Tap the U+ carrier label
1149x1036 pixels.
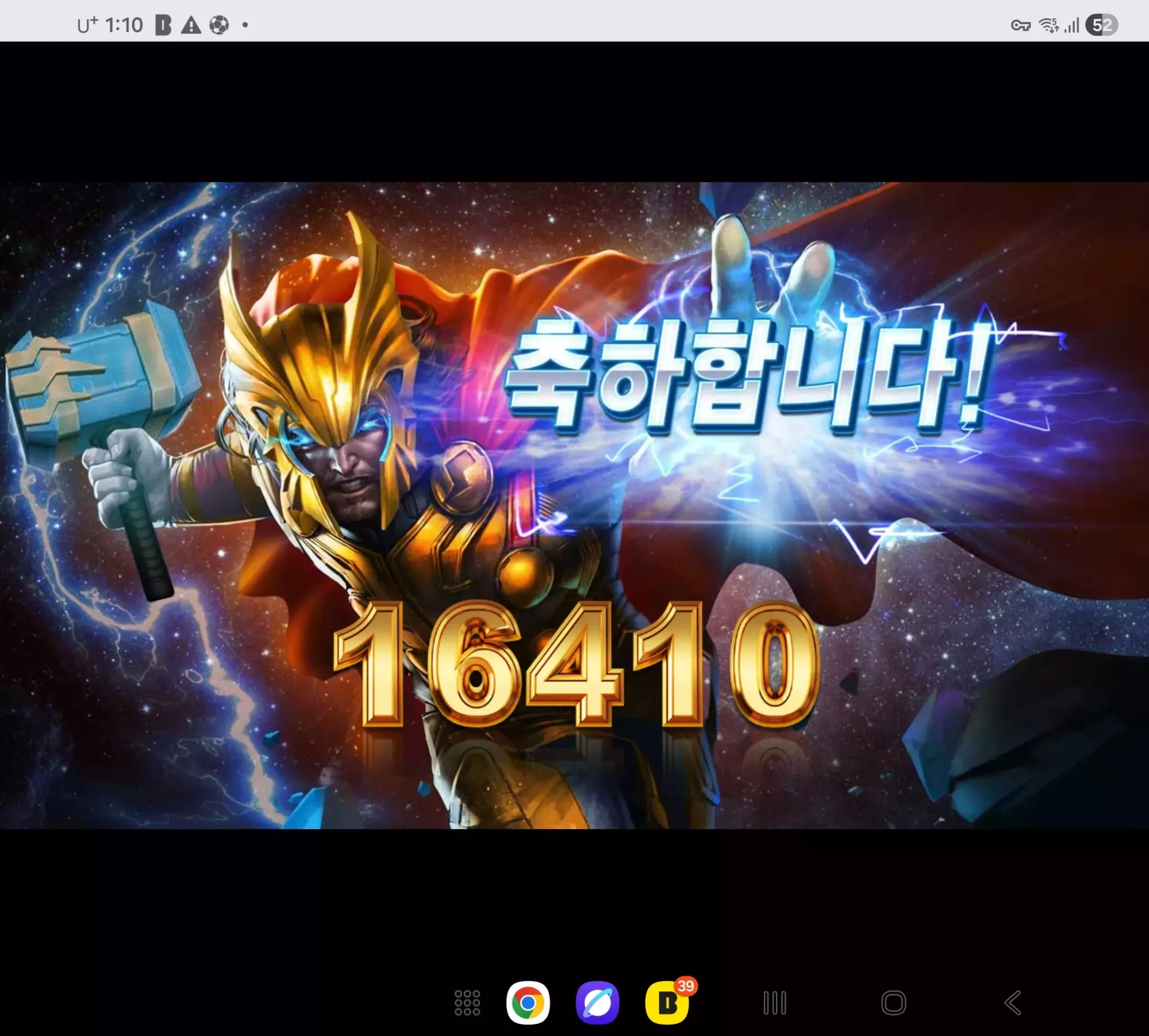88,25
